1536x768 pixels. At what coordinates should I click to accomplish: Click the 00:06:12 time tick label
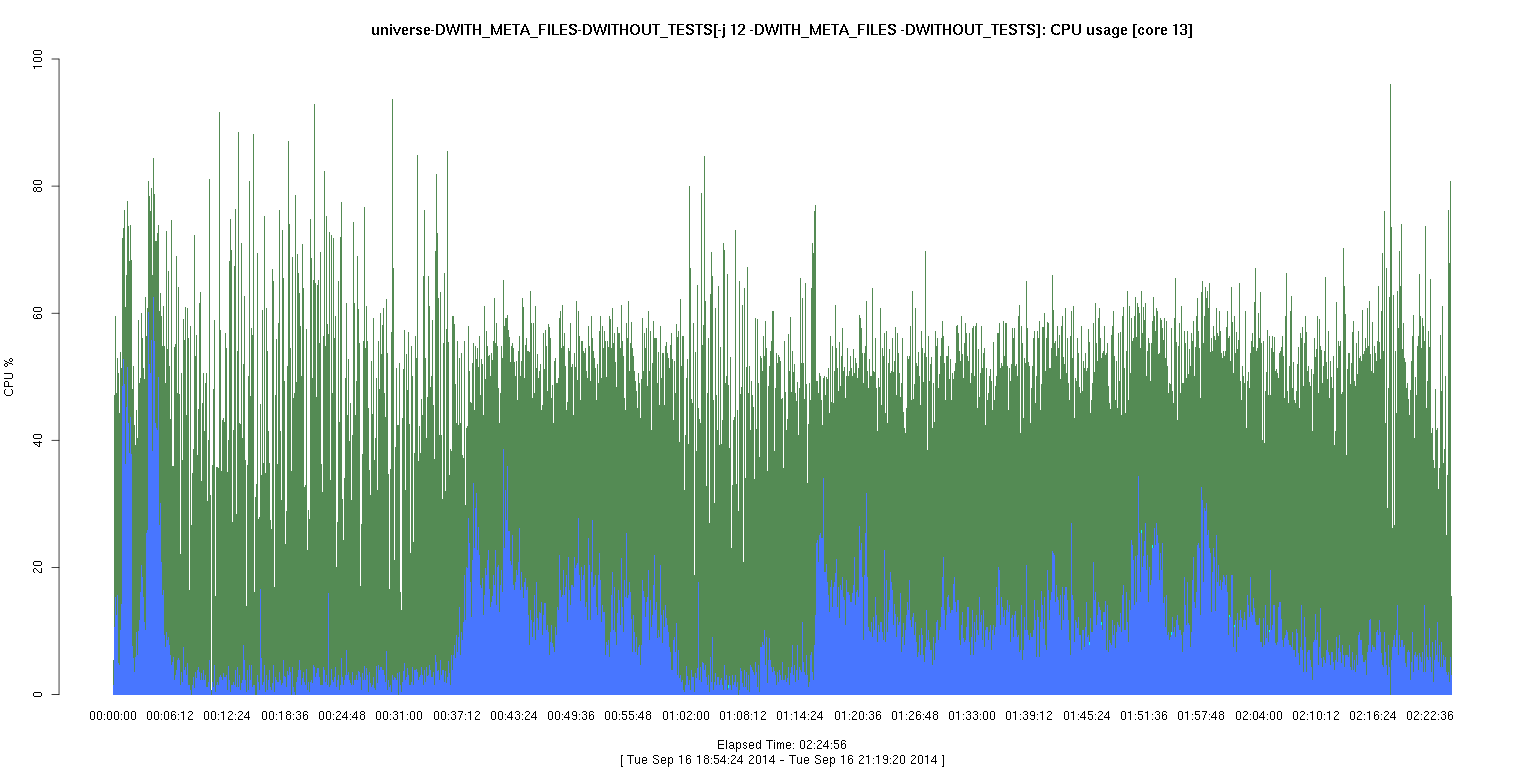pos(170,716)
